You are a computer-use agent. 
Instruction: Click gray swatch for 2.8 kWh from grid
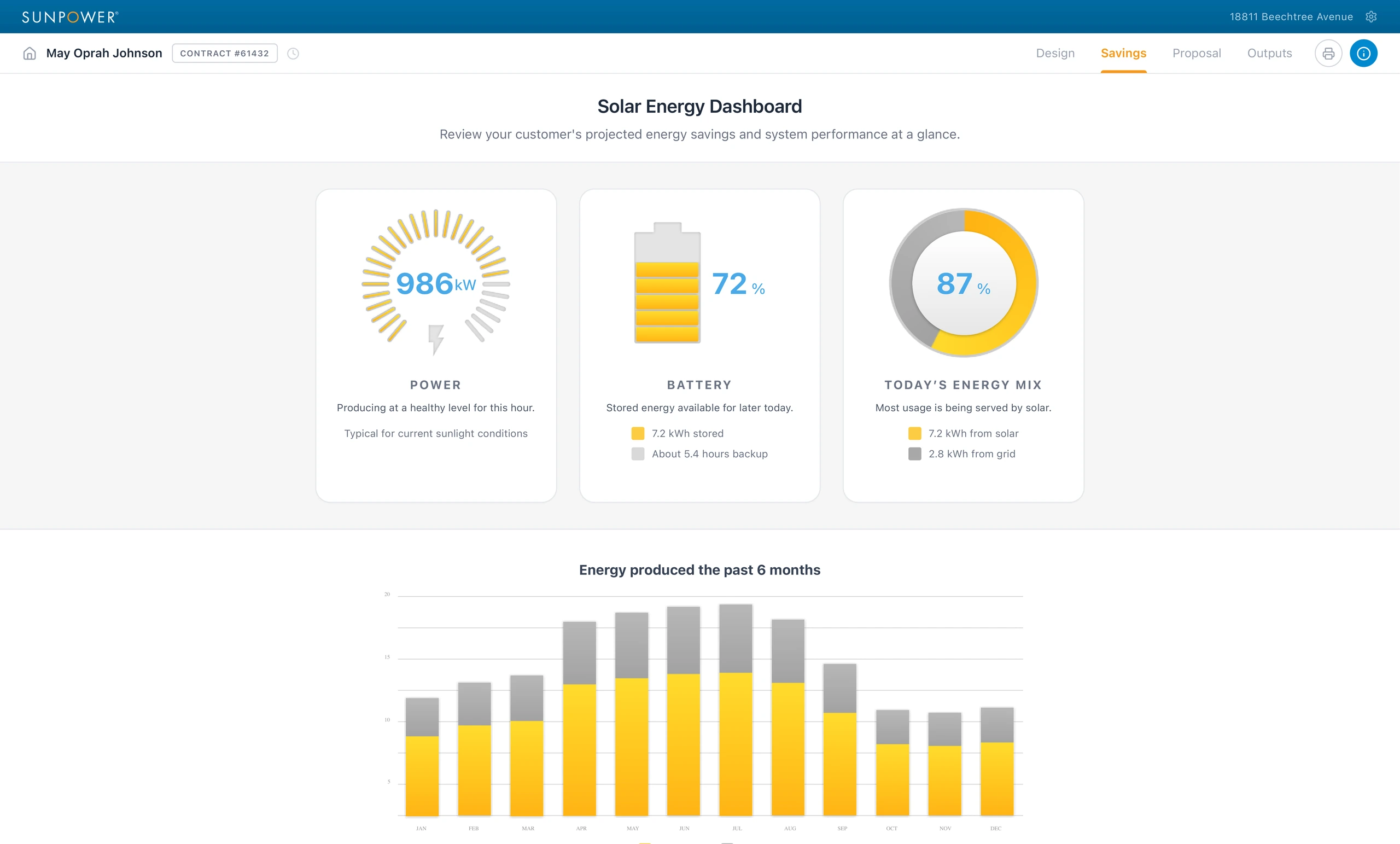(x=914, y=454)
